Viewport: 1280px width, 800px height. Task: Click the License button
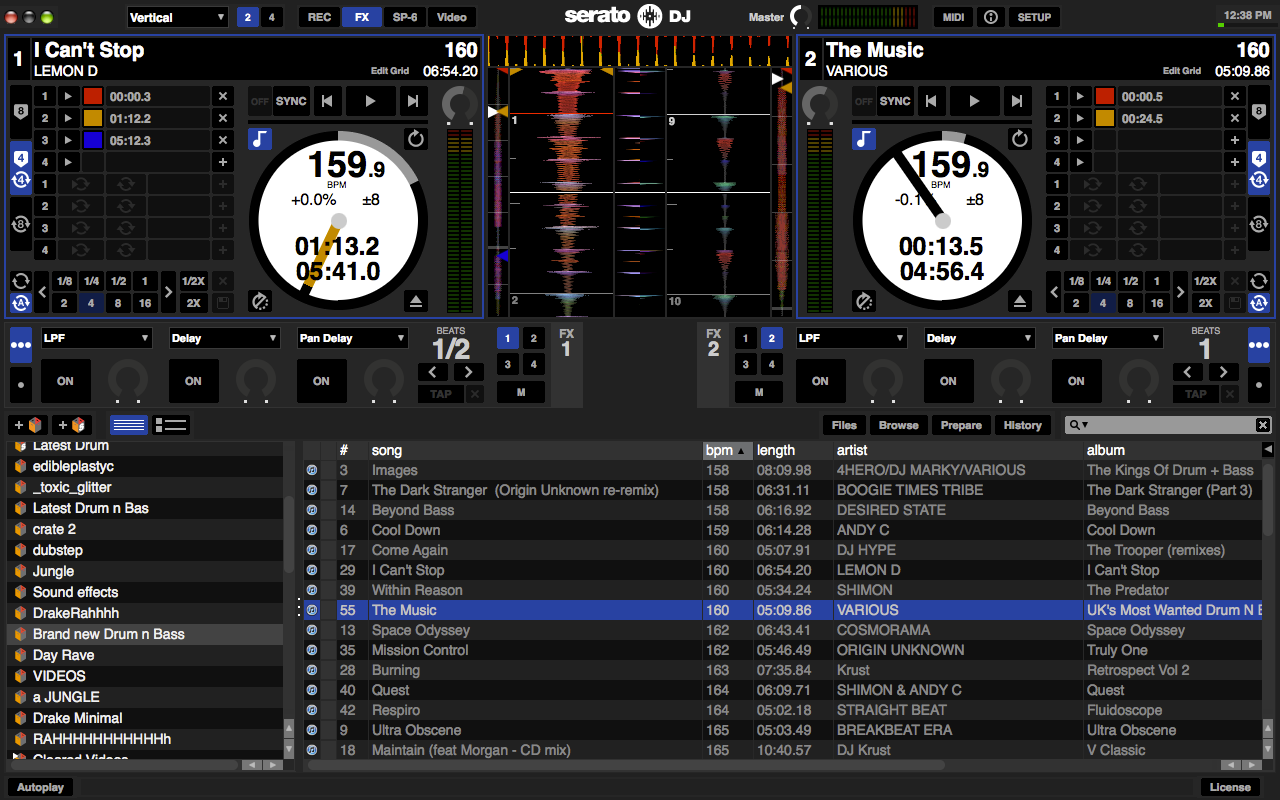1230,787
